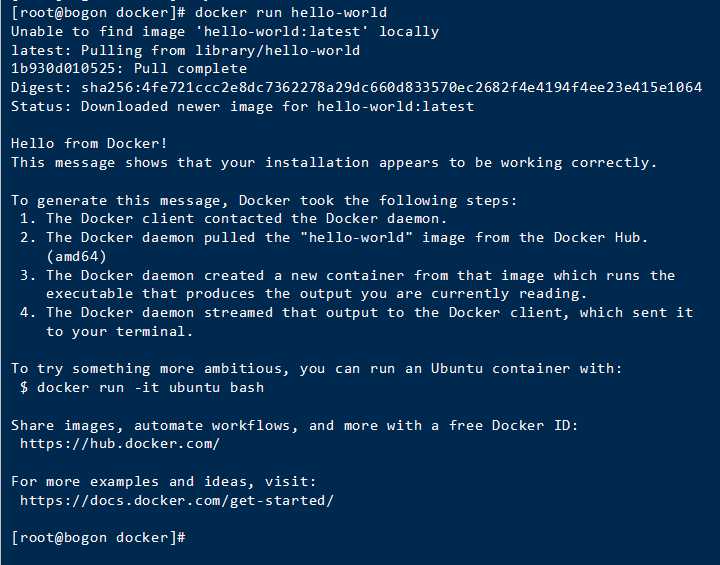Click the 'Hello from Docker!' line
Viewport: 720px width, 565px height.
(90, 143)
